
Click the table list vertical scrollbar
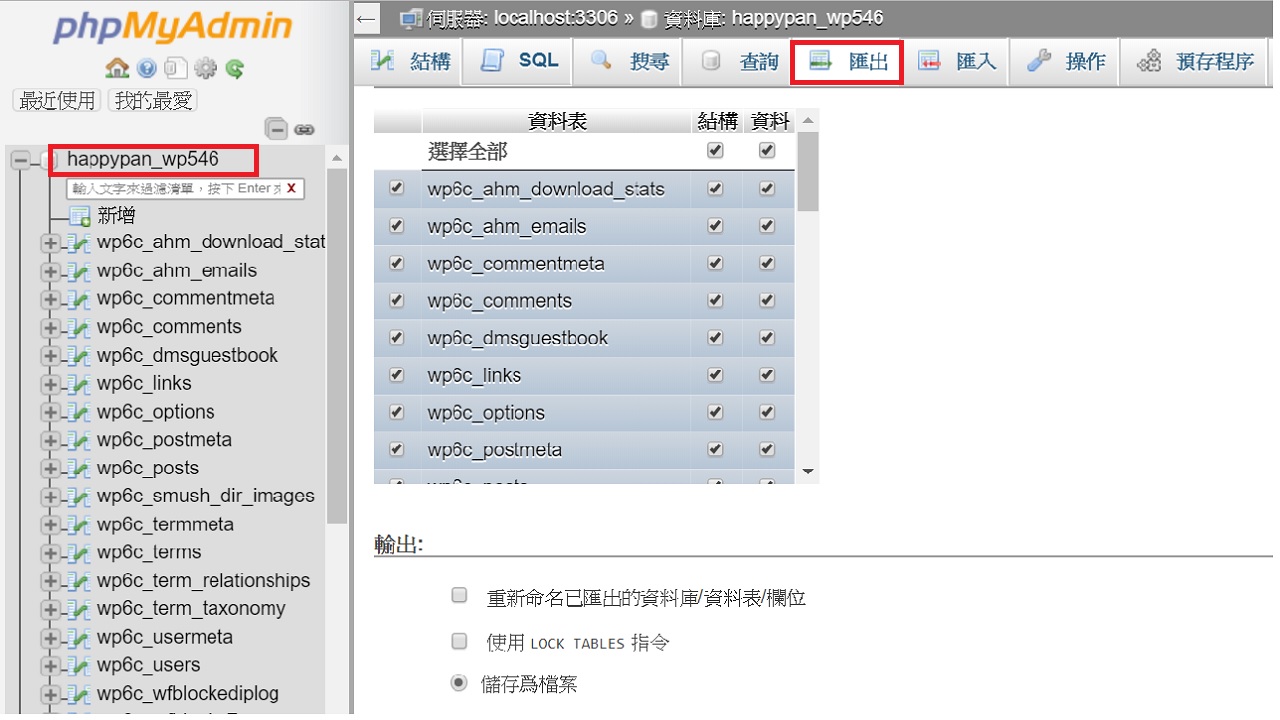(808, 170)
